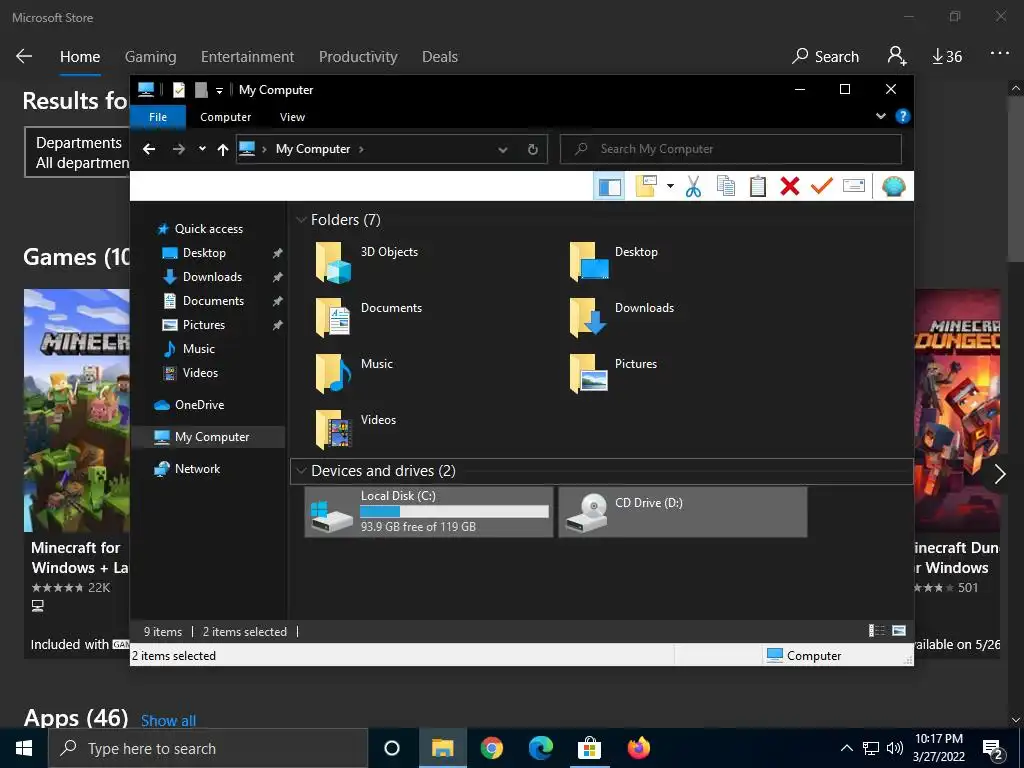Select Videos in navigation pane
Screen dimensions: 1024x768
point(200,373)
